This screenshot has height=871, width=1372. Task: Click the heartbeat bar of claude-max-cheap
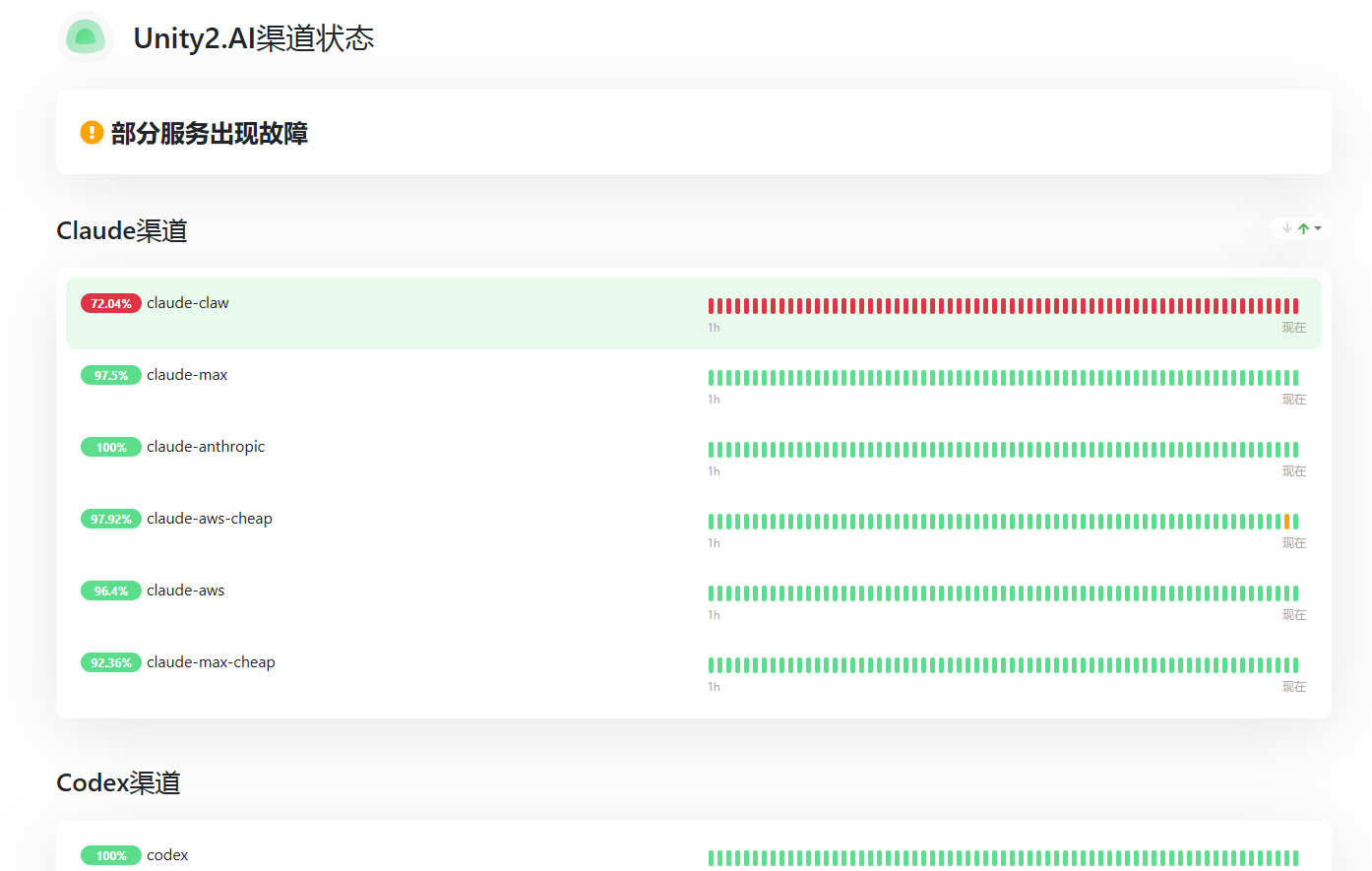(1004, 665)
